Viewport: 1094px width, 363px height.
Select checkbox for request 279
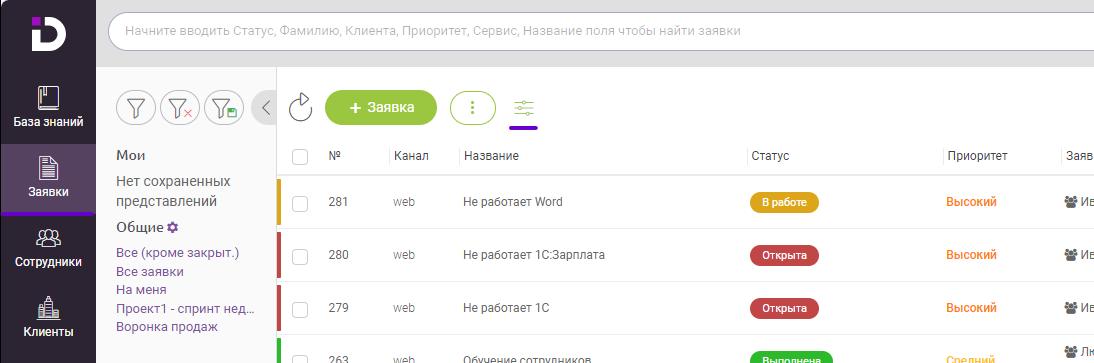click(x=300, y=309)
